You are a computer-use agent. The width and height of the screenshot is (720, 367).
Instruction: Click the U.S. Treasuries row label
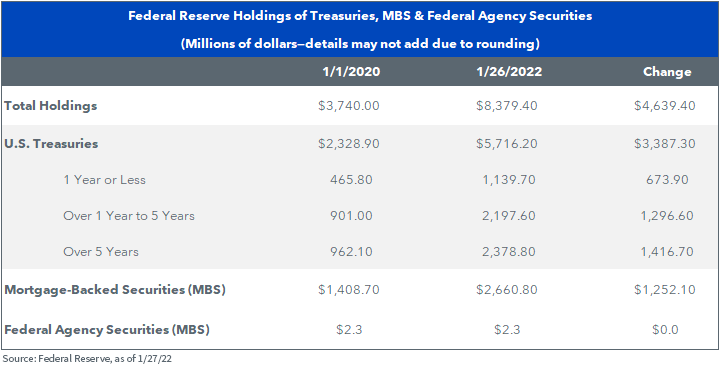point(51,144)
